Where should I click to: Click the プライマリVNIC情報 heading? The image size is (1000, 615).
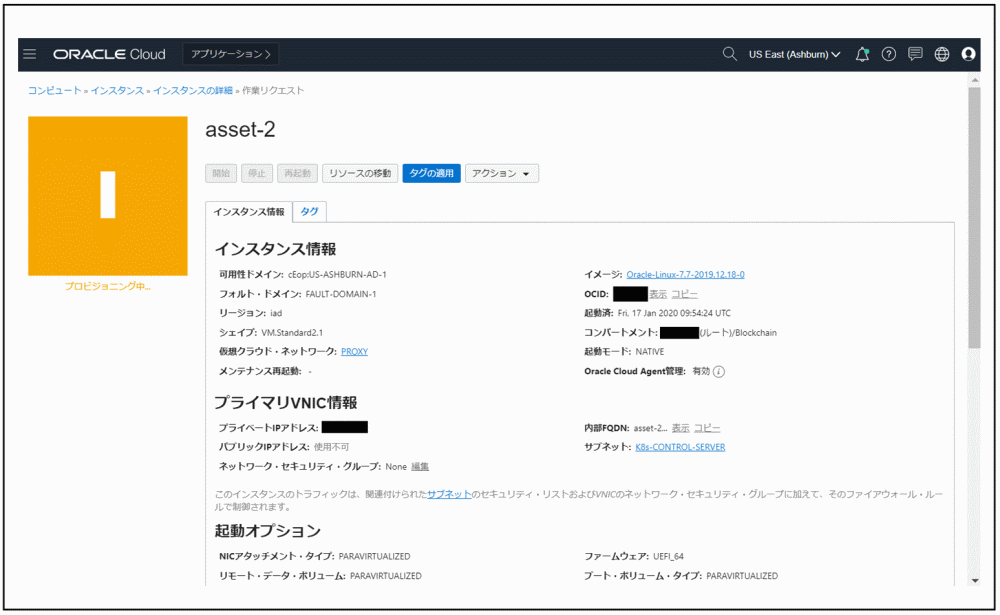(286, 403)
